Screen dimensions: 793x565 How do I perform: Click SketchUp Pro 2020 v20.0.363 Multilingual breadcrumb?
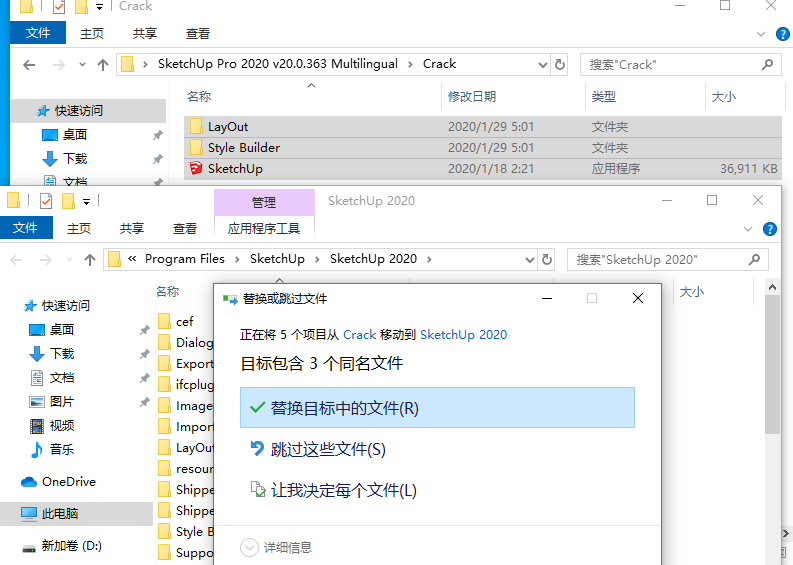(x=278, y=64)
